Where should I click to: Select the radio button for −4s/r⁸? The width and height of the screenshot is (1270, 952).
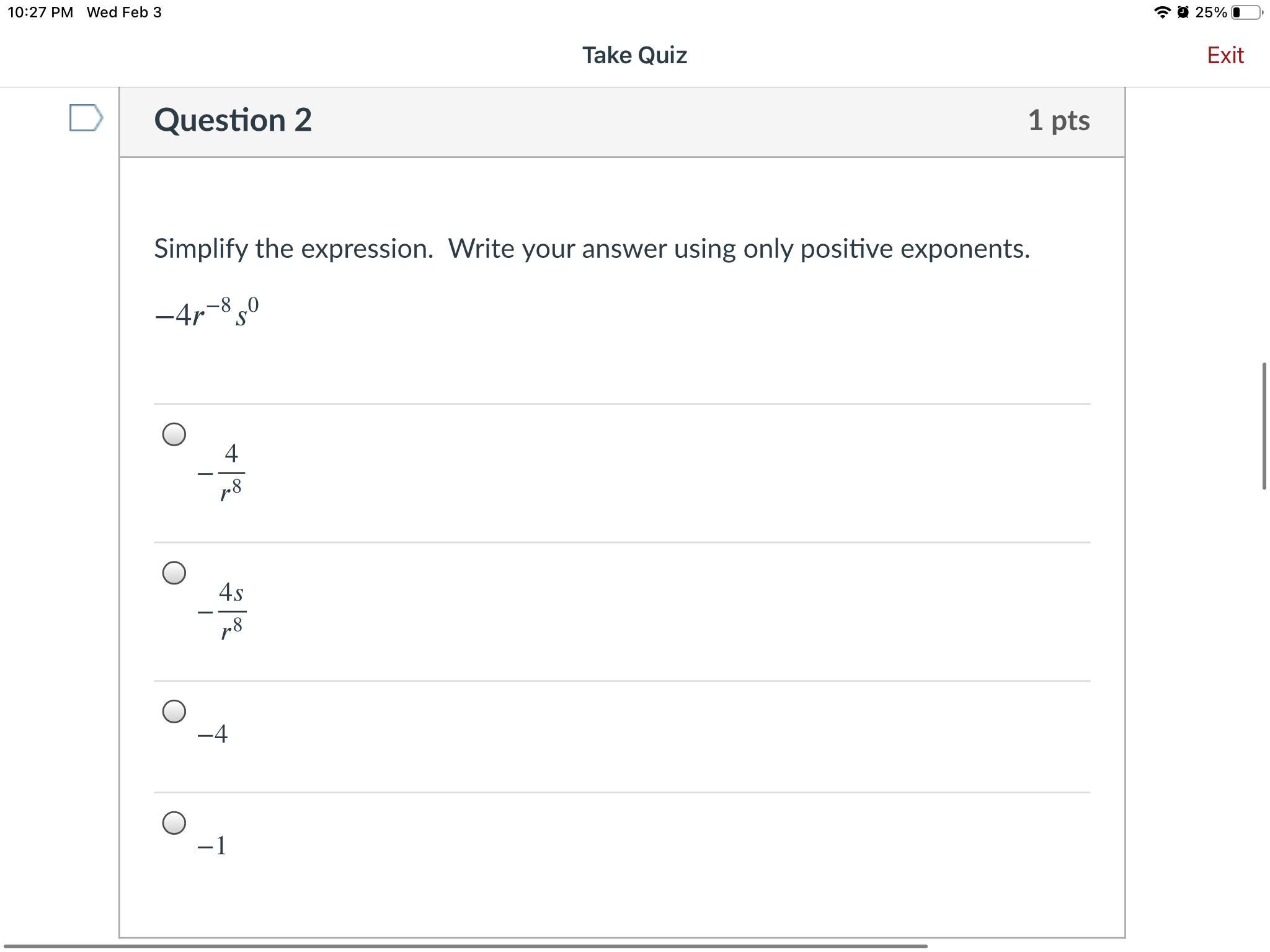tap(174, 573)
